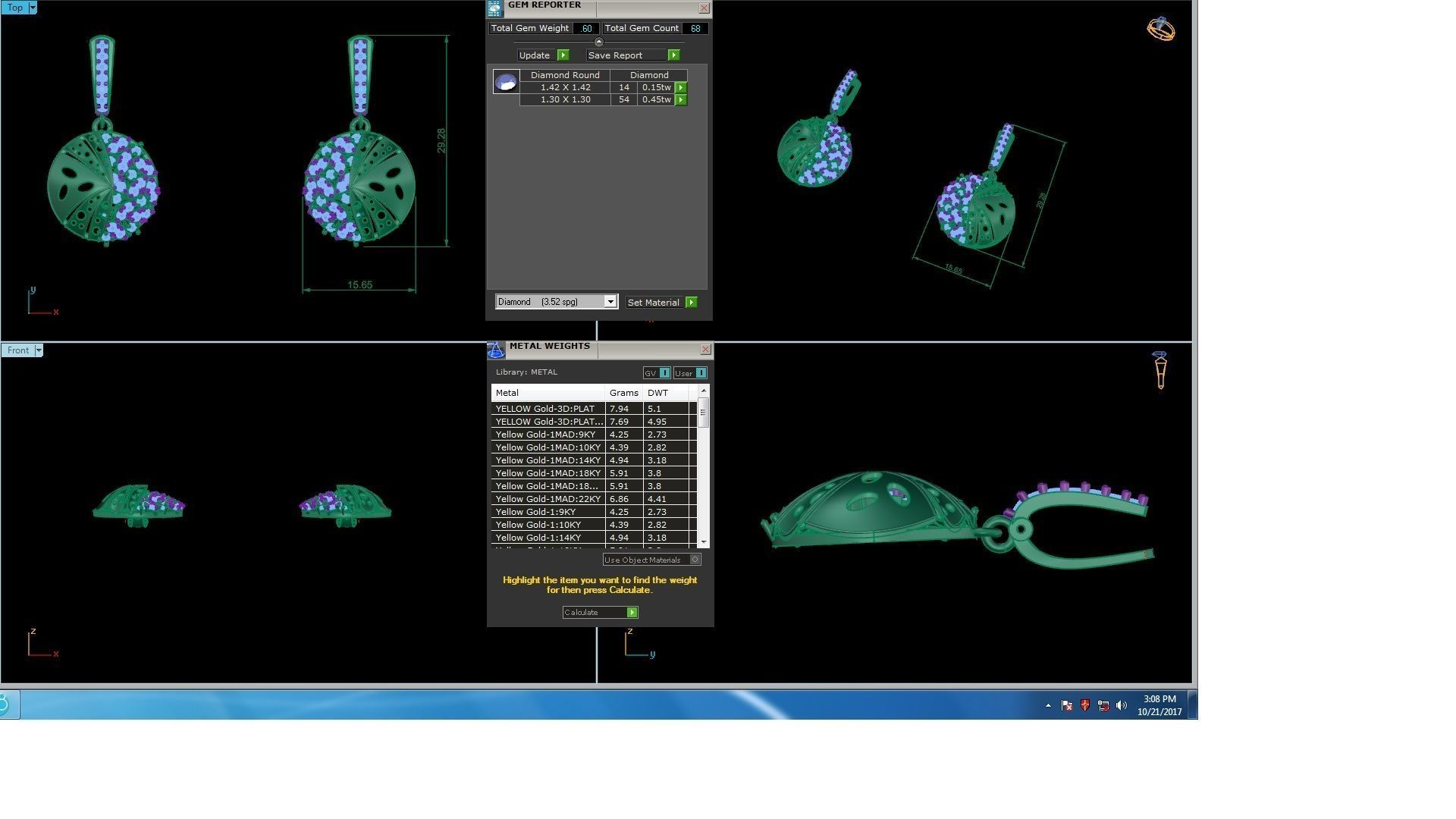The height and width of the screenshot is (819, 1456).
Task: Click the Set Material button
Action: click(654, 303)
